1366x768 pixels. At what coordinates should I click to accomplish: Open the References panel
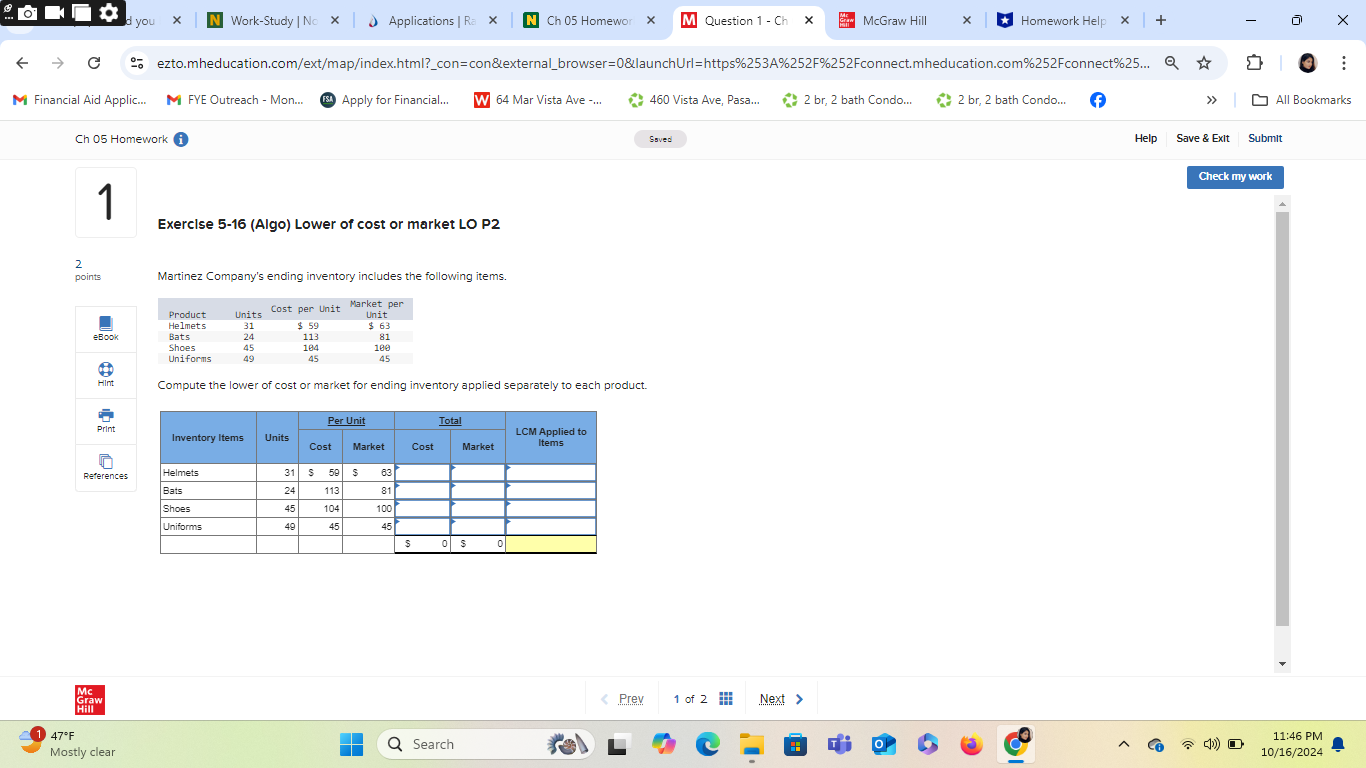[105, 467]
